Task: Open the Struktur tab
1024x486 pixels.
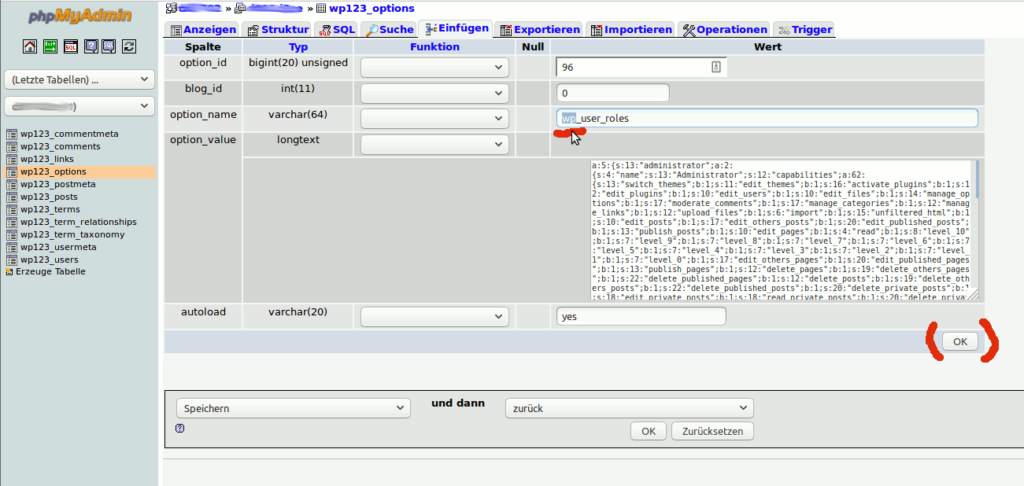Action: [x=278, y=29]
